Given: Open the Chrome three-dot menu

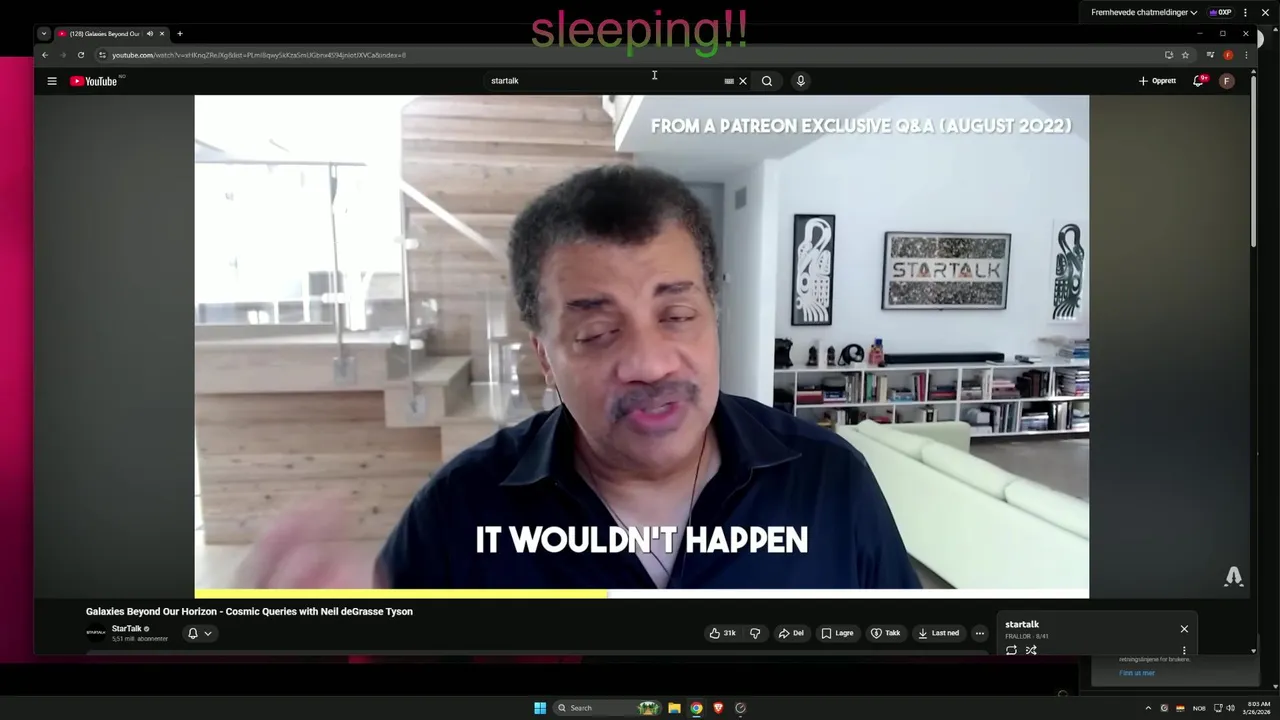Looking at the screenshot, I should point(1246,55).
